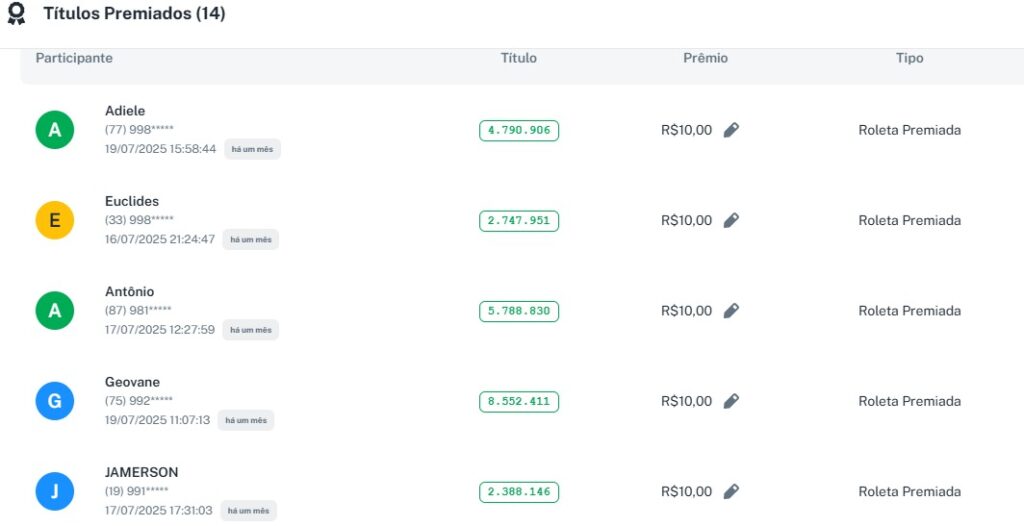The height and width of the screenshot is (526, 1024).
Task: Click pencil icon for Antônio's prize
Action: [731, 311]
